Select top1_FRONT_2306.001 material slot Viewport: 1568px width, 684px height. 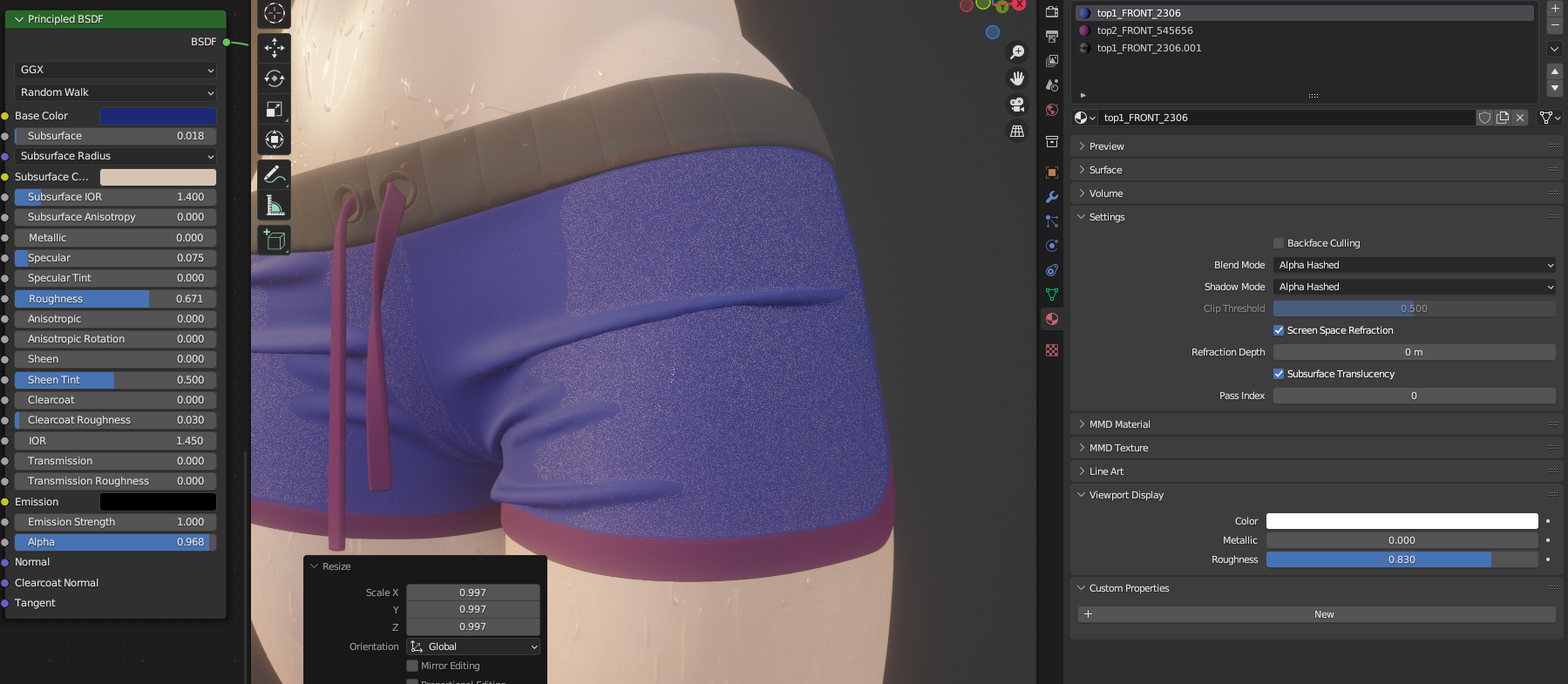point(1305,48)
